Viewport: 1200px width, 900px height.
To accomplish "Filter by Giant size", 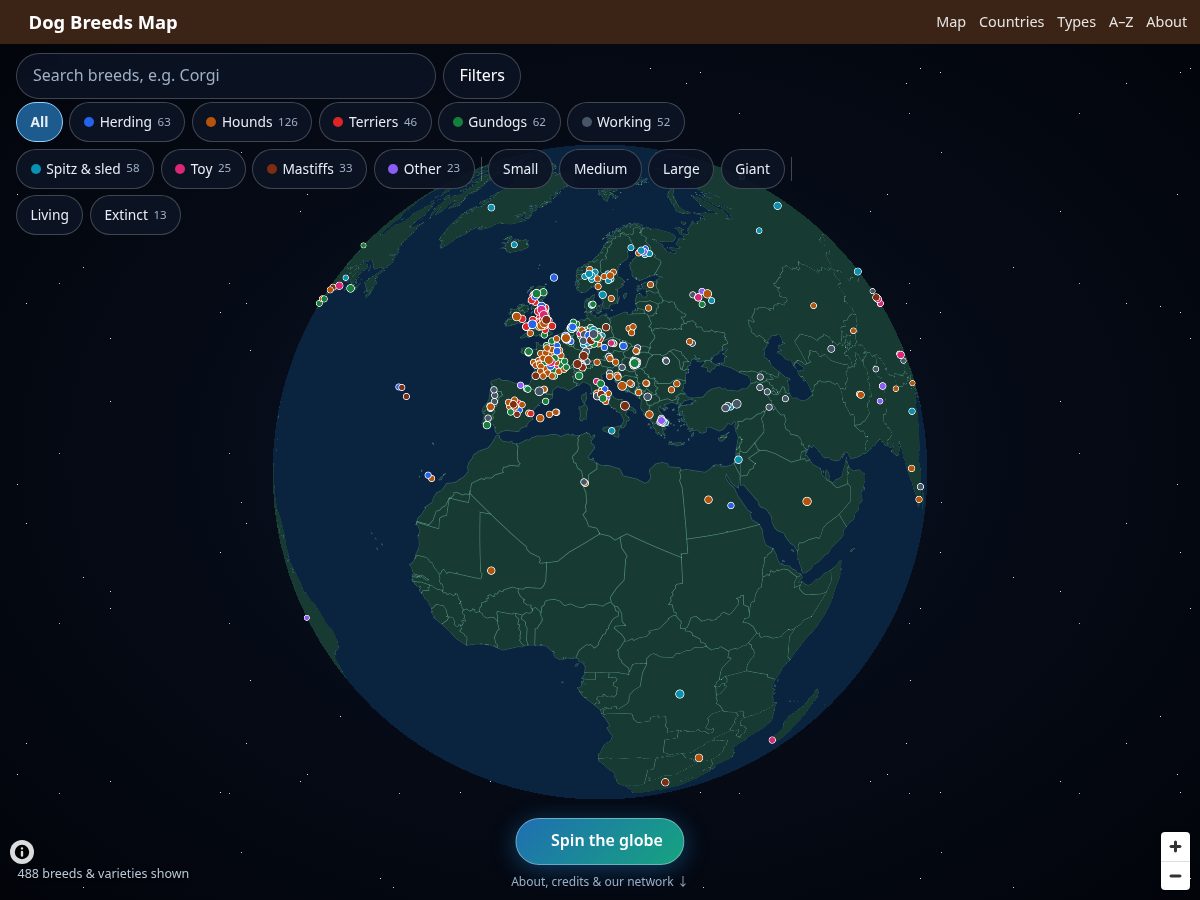I will [x=752, y=169].
